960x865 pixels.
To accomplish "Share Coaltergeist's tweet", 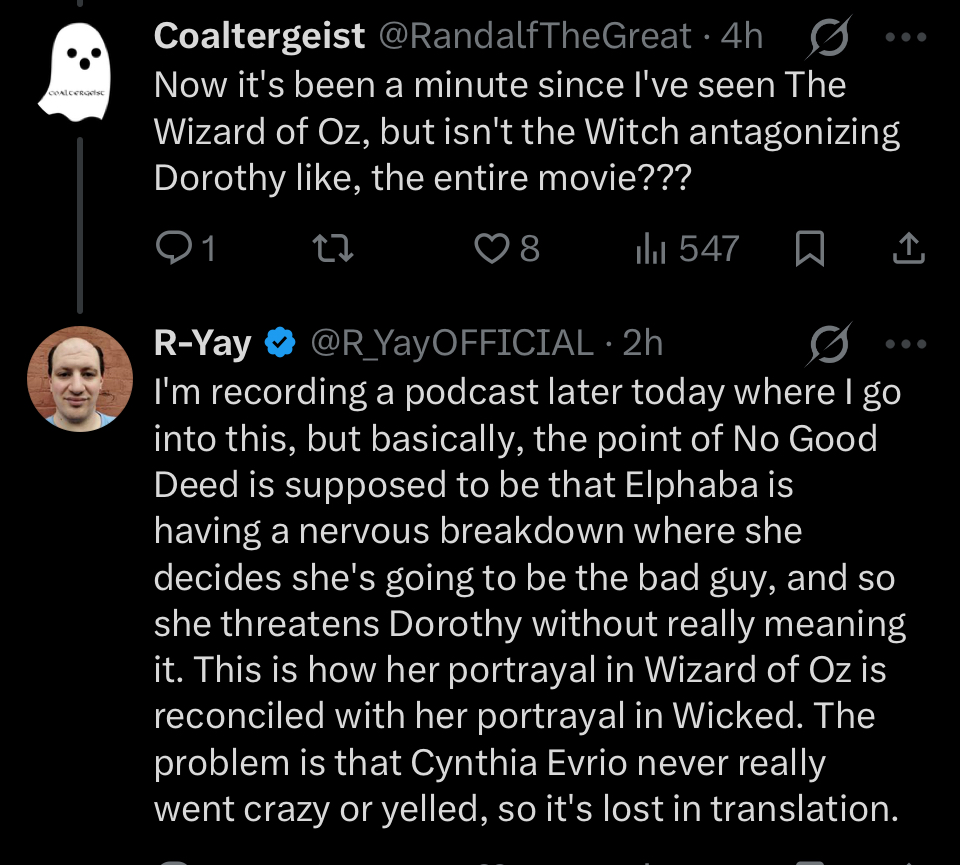I will point(906,248).
